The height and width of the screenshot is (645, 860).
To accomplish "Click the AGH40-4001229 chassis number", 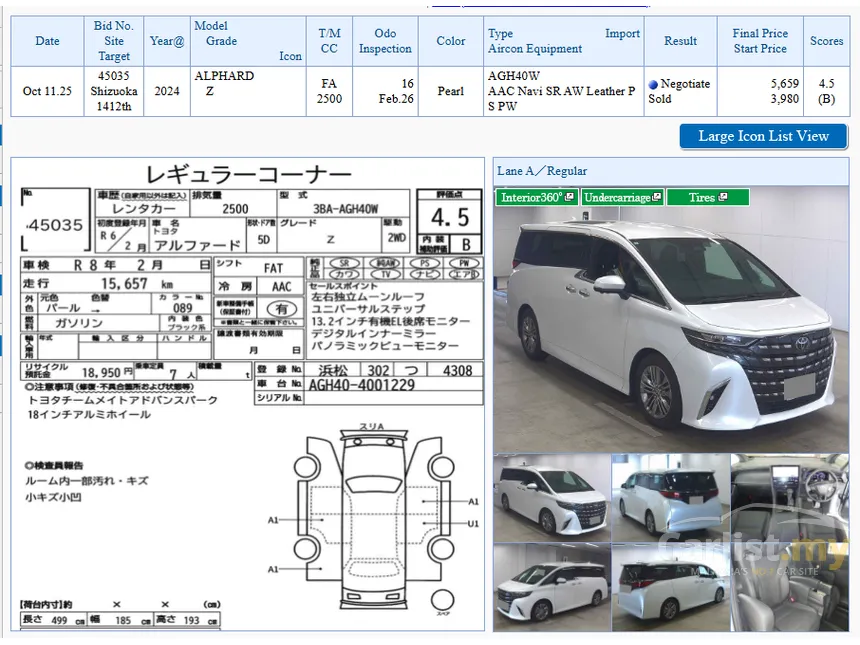I will tap(362, 385).
